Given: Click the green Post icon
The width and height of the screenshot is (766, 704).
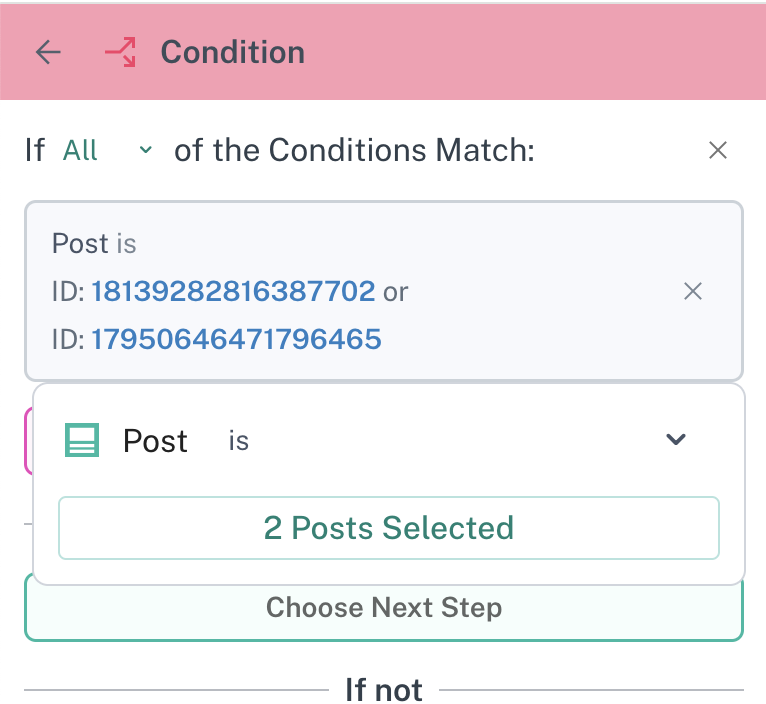Looking at the screenshot, I should click(x=81, y=440).
